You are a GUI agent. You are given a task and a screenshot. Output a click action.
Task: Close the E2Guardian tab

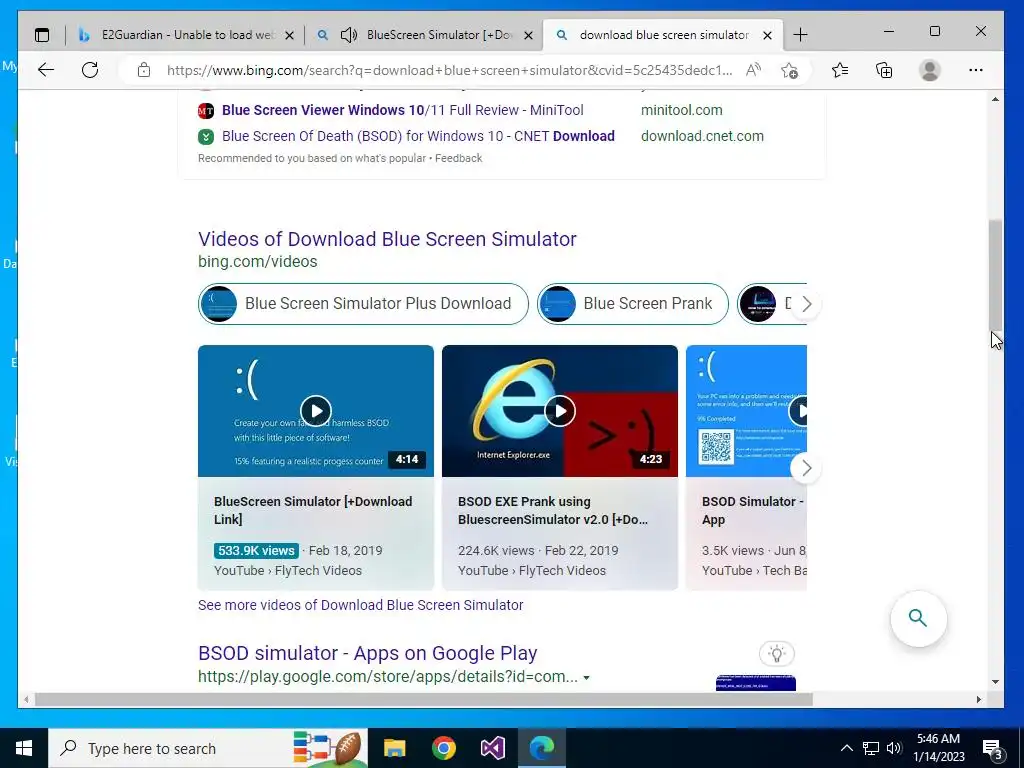pos(290,35)
